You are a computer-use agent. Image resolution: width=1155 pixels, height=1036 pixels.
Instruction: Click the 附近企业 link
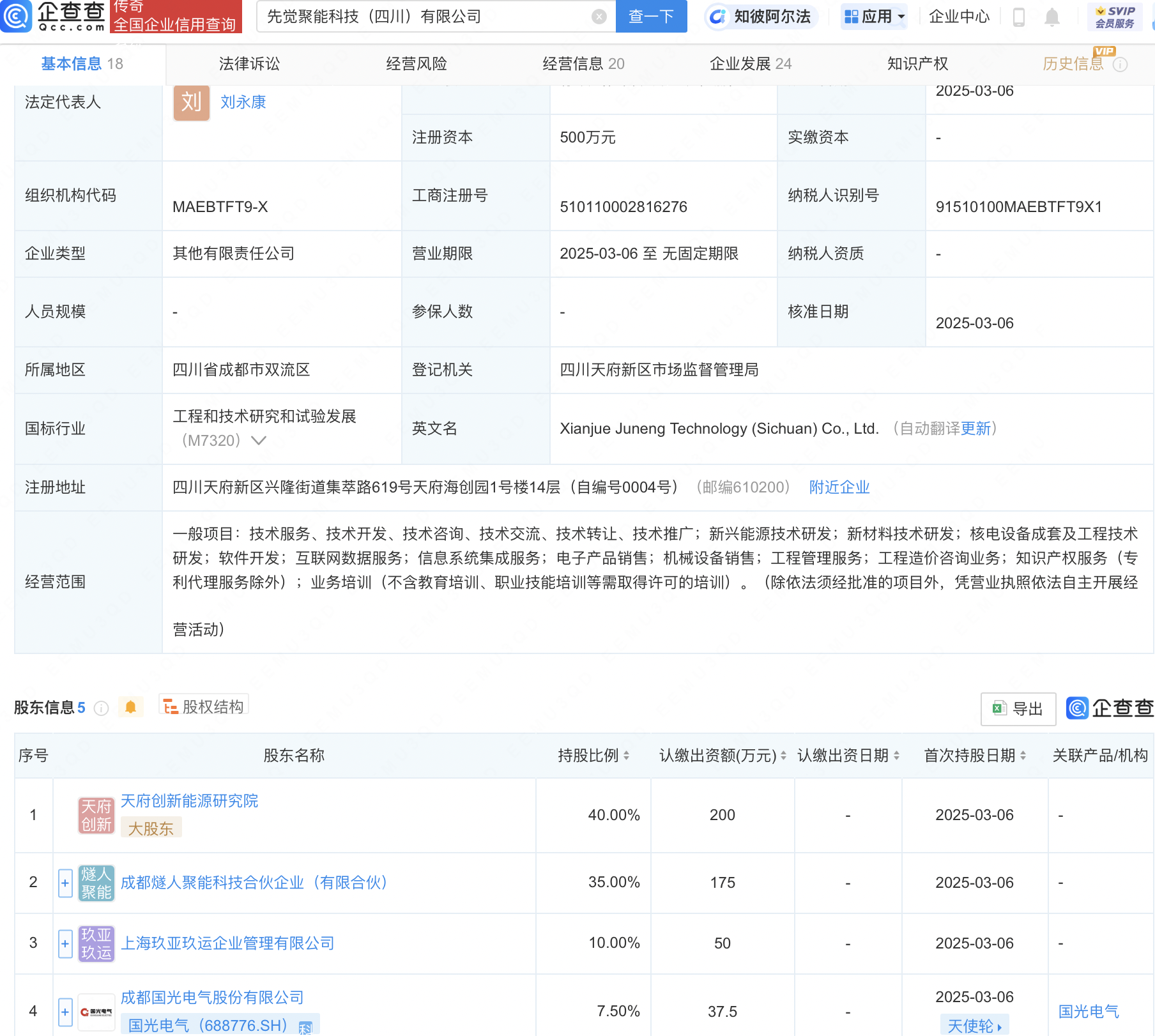(839, 487)
